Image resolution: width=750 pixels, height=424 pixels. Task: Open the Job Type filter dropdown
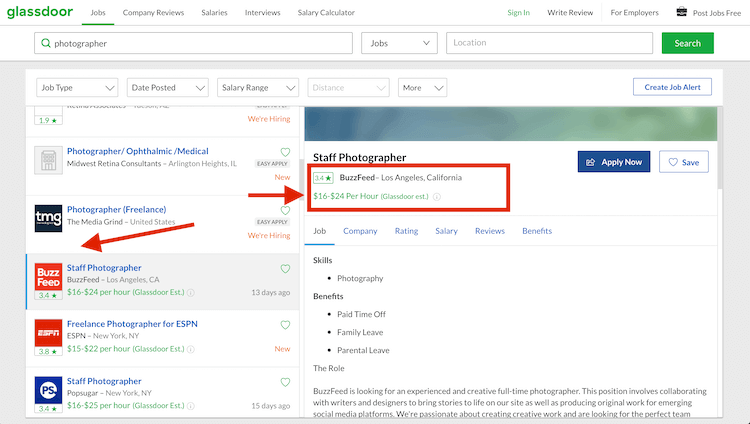[x=77, y=88]
